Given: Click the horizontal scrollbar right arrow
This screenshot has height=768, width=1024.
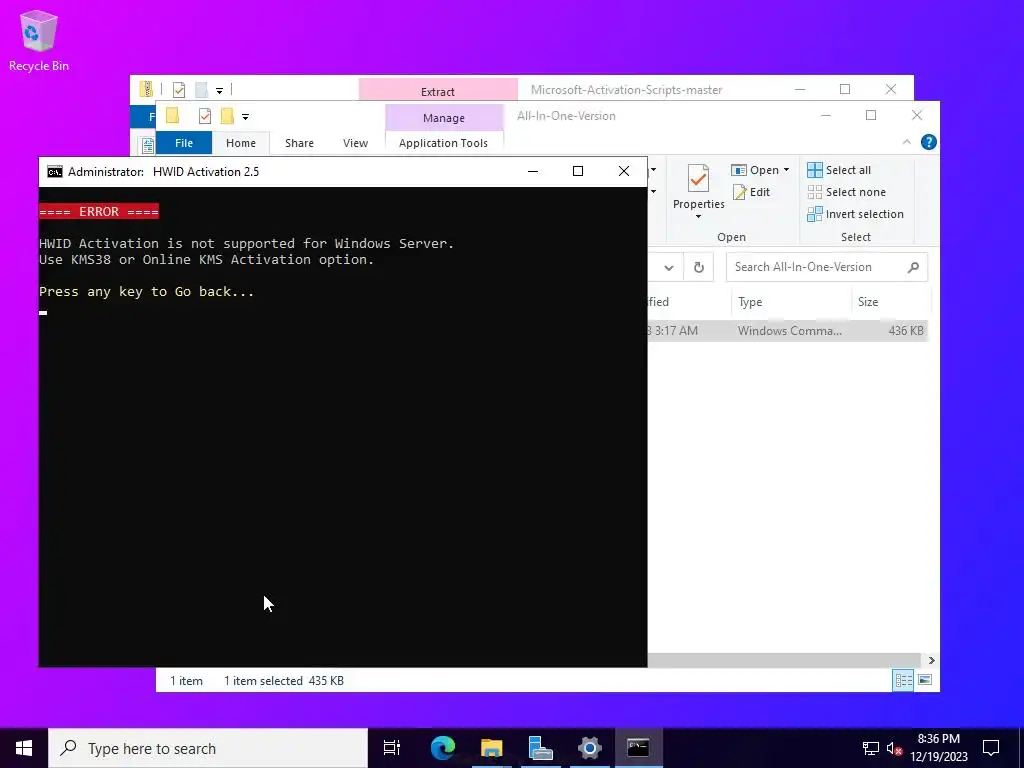Looking at the screenshot, I should pyautogui.click(x=931, y=660).
